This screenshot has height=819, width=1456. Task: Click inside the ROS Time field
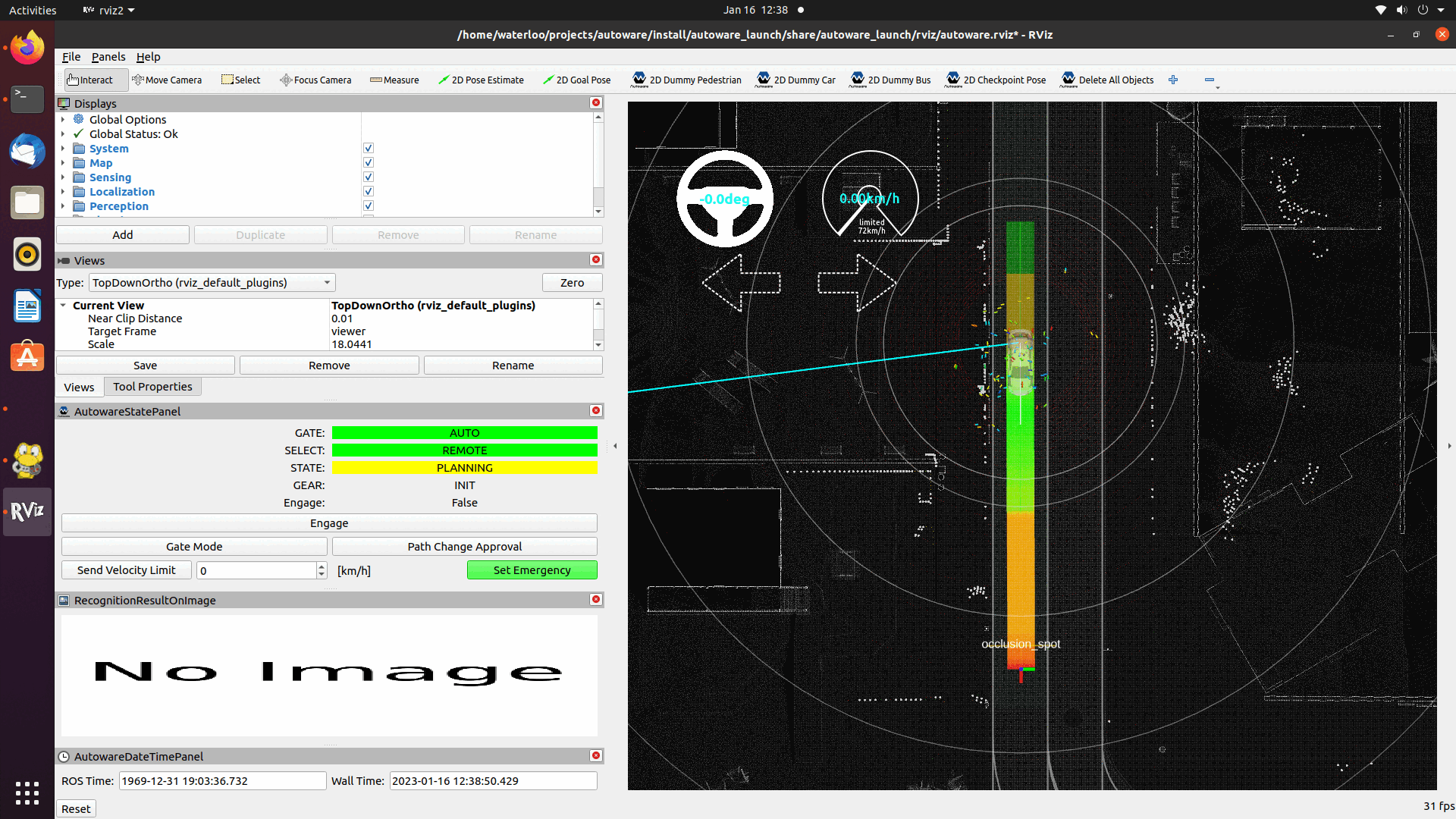click(x=222, y=780)
